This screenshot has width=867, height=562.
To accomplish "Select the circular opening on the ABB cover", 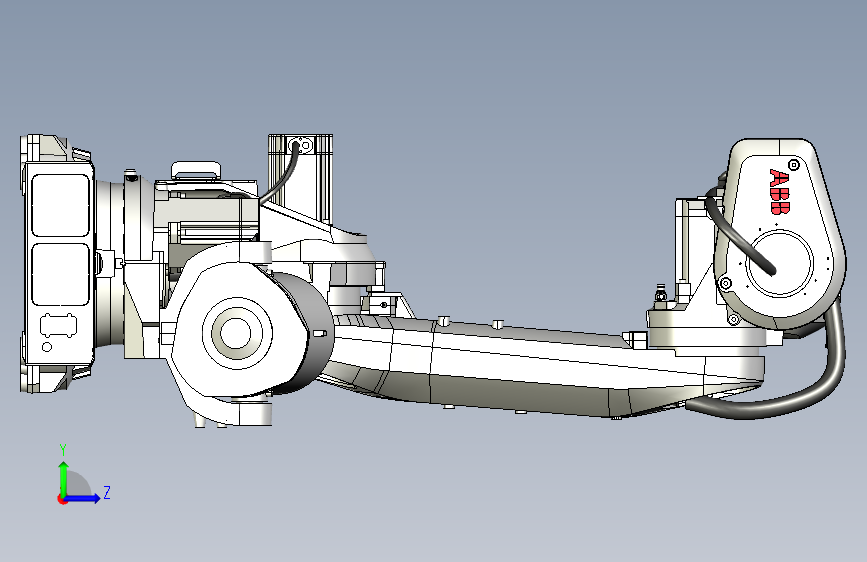I will point(780,264).
